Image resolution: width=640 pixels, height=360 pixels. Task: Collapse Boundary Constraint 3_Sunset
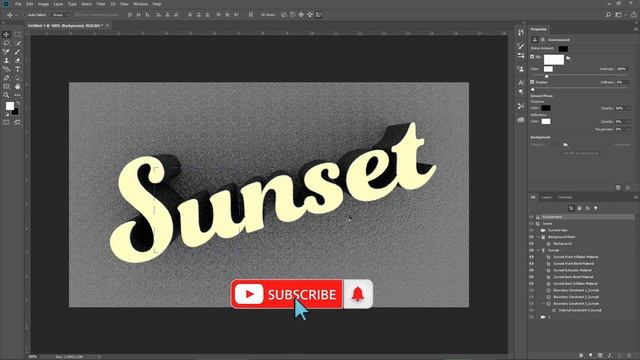pyautogui.click(x=543, y=304)
